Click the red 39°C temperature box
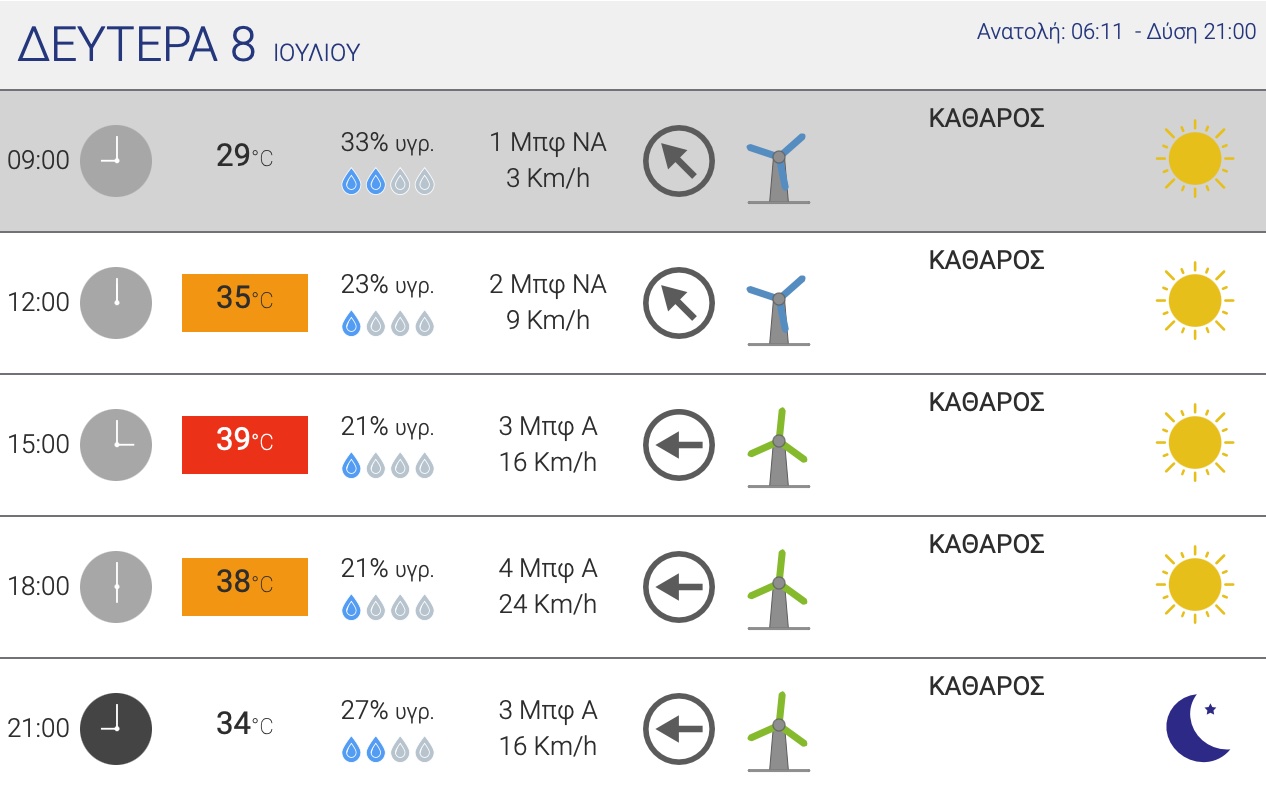Screen dimensions: 1266x796 (245, 444)
